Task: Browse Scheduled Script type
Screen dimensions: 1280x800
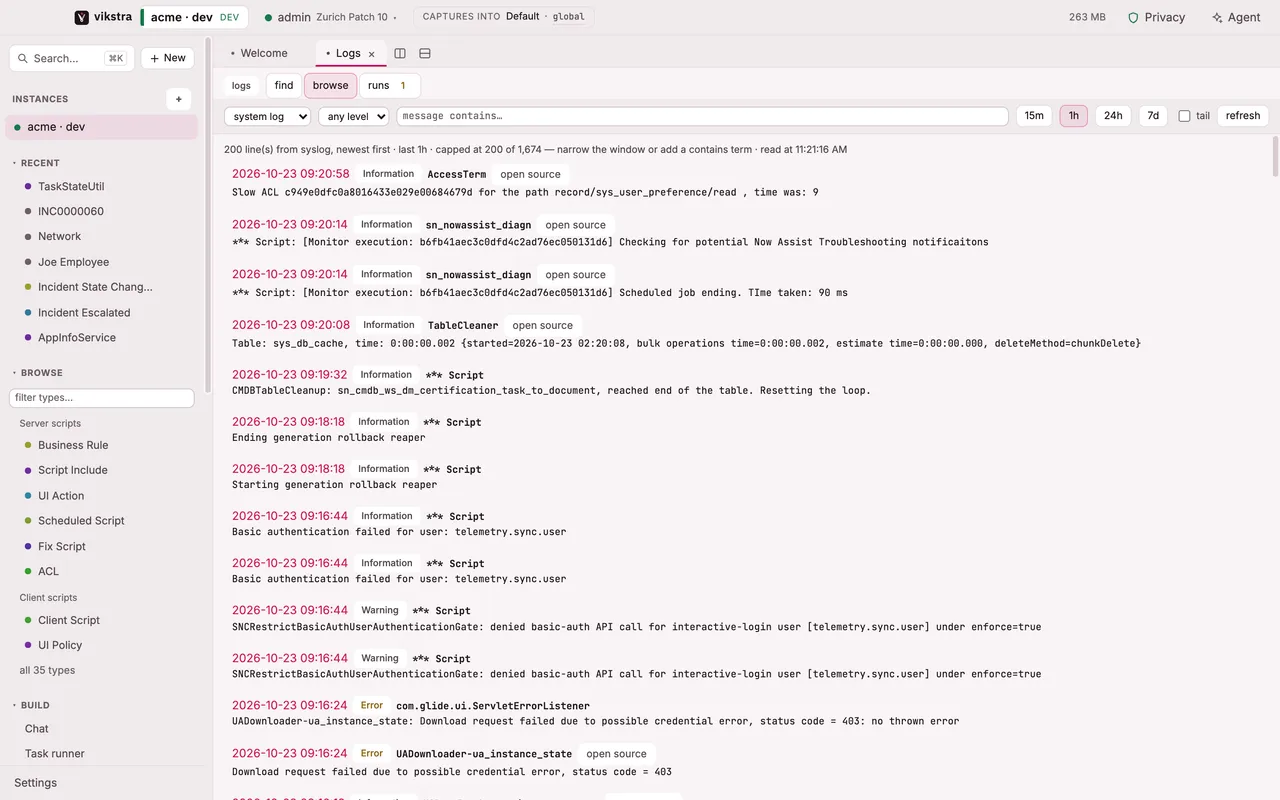Action: 81,521
